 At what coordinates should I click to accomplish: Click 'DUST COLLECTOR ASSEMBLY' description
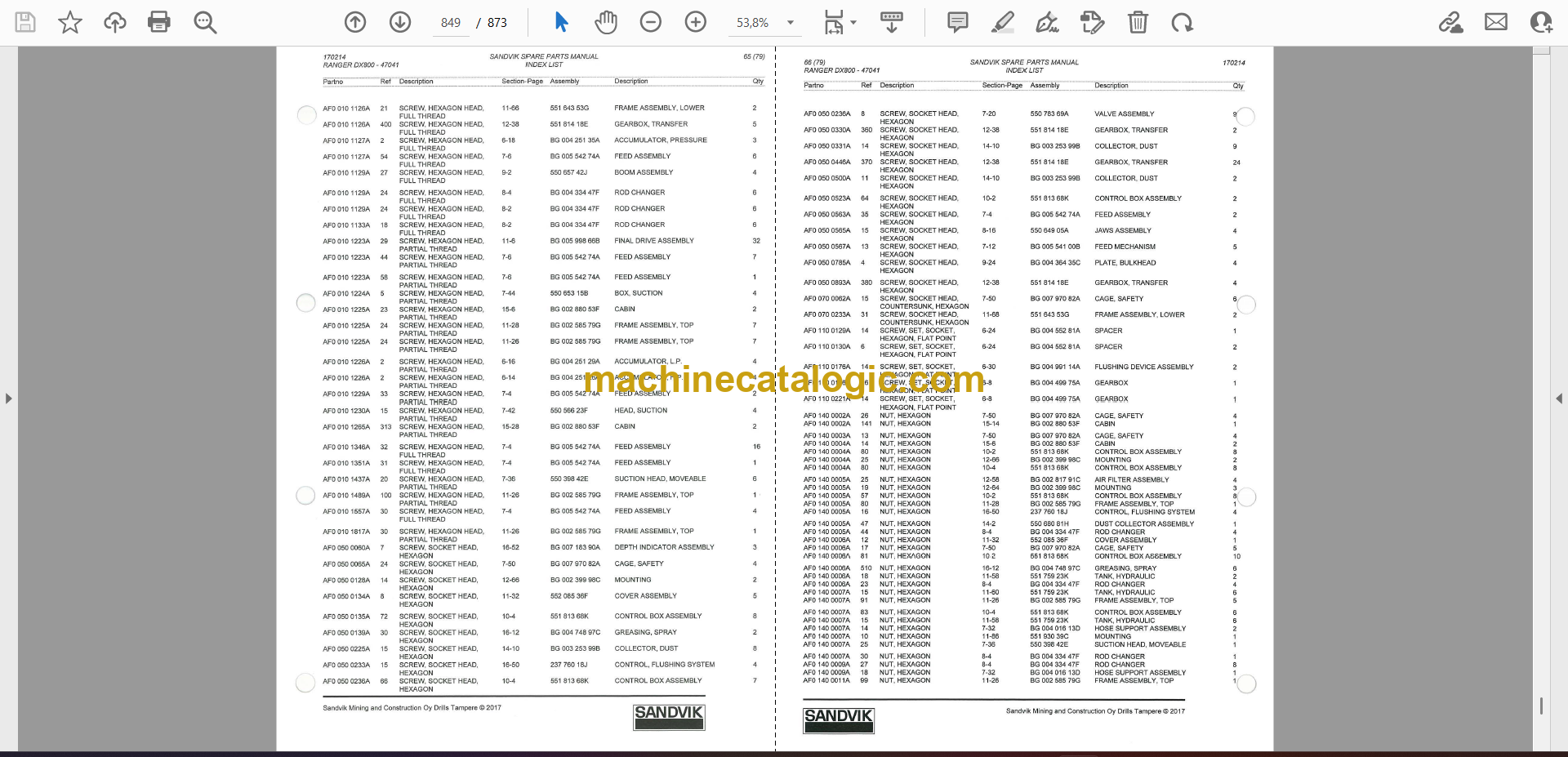pos(1144,523)
